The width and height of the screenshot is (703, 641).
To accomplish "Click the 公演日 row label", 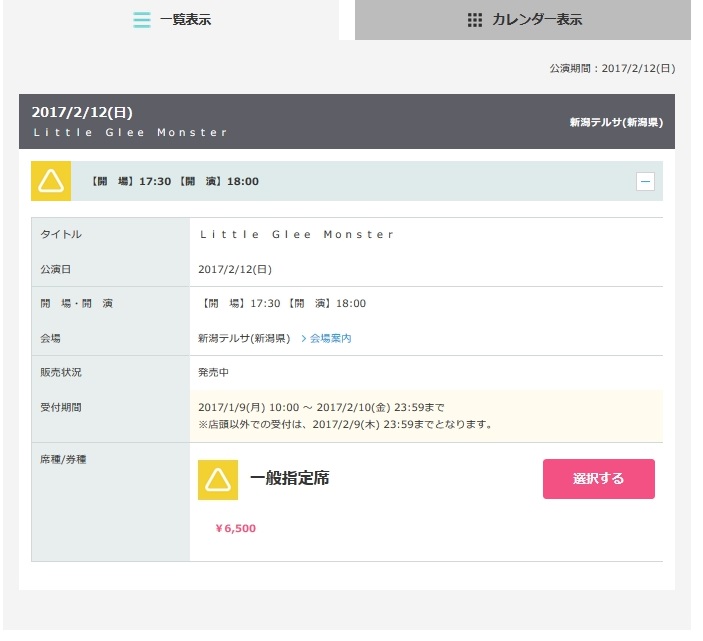I will 55,269.
